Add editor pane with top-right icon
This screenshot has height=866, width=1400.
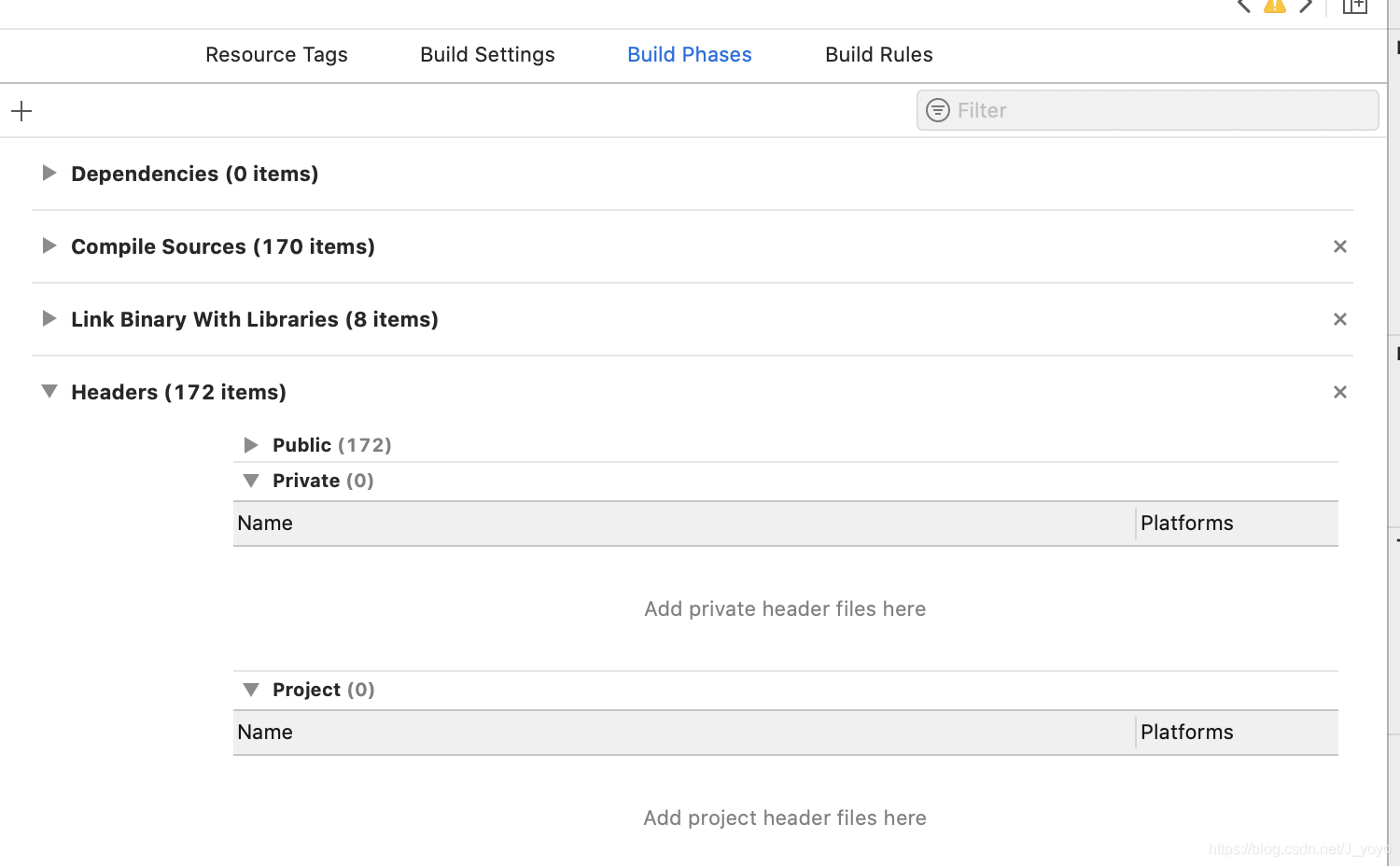tap(1355, 6)
